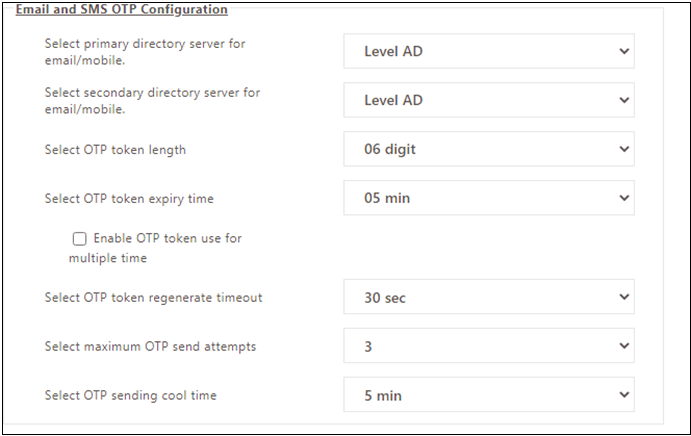Click the 'Enable OTP token use for' label

click(x=167, y=238)
